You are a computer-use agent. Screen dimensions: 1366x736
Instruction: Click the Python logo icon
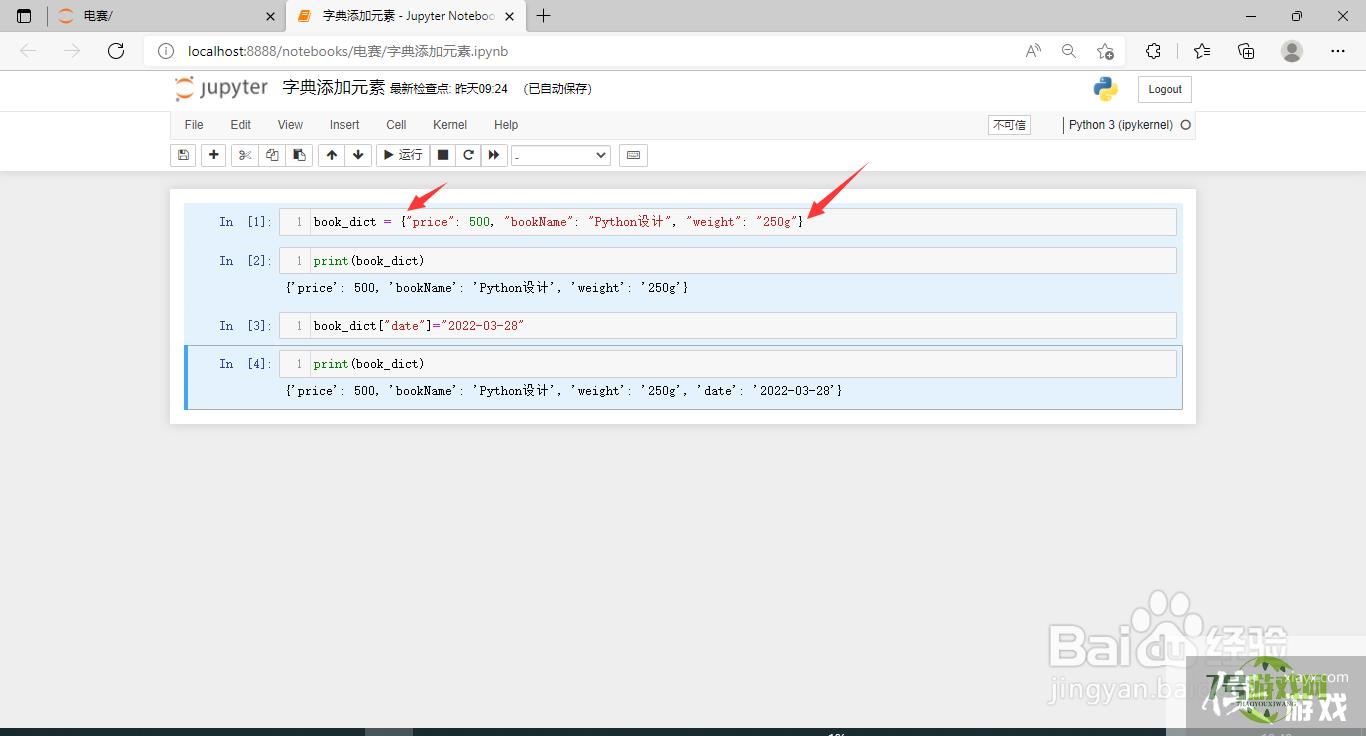pos(1105,89)
